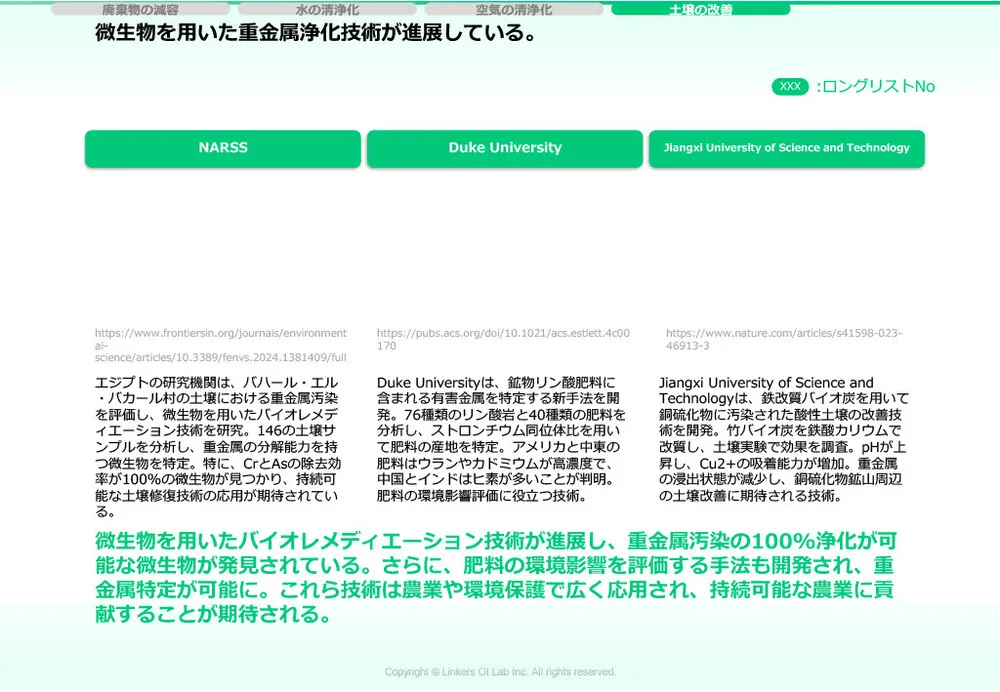Switch to the 廃棄物の減容 tab
The height and width of the screenshot is (692, 1000).
[143, 9]
